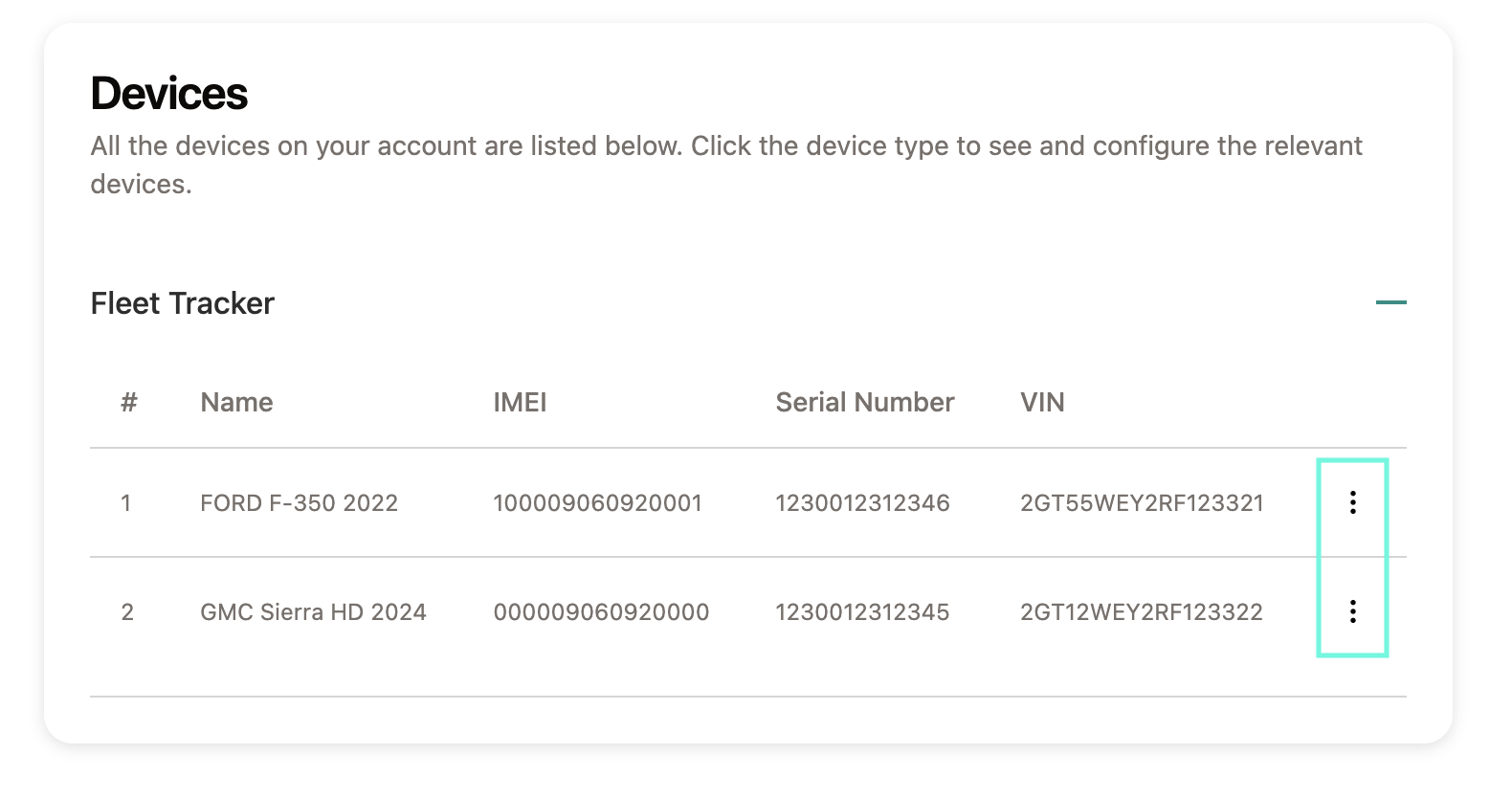
Task: Click the kebab menu next to VIN 2GT55WEY2RF123321
Action: pyautogui.click(x=1352, y=502)
